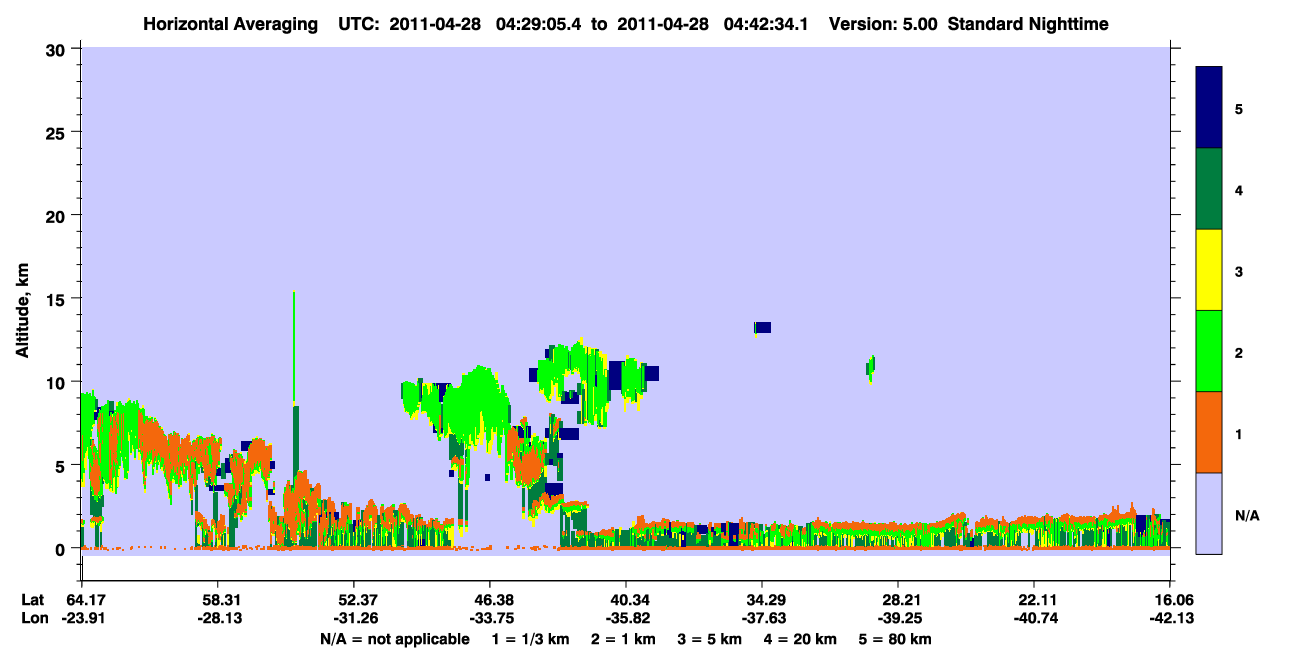This screenshot has width=1300, height=667.
Task: Click the bright green colorbar segment 2
Action: [x=1209, y=351]
